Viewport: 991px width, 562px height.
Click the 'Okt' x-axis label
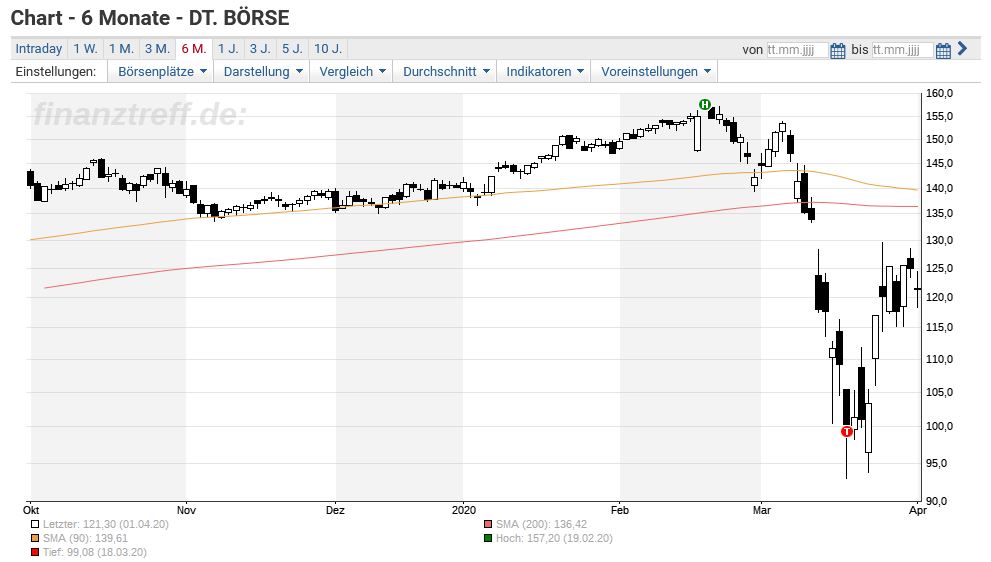31,510
